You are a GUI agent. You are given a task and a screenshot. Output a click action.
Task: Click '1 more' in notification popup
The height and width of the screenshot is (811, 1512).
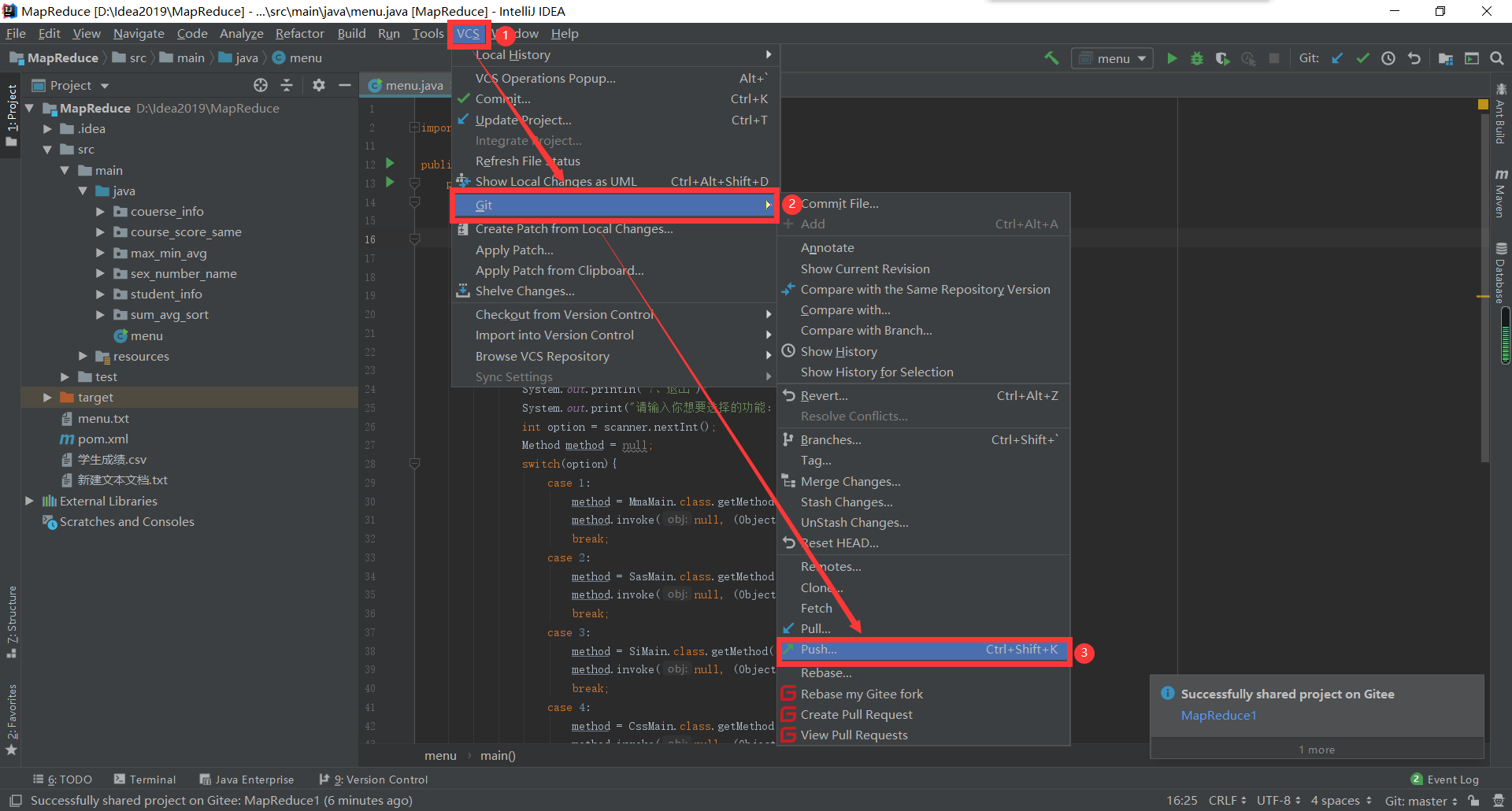tap(1317, 750)
